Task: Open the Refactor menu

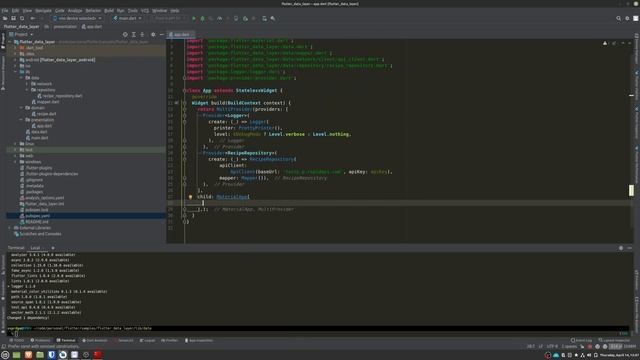Action: [93, 11]
